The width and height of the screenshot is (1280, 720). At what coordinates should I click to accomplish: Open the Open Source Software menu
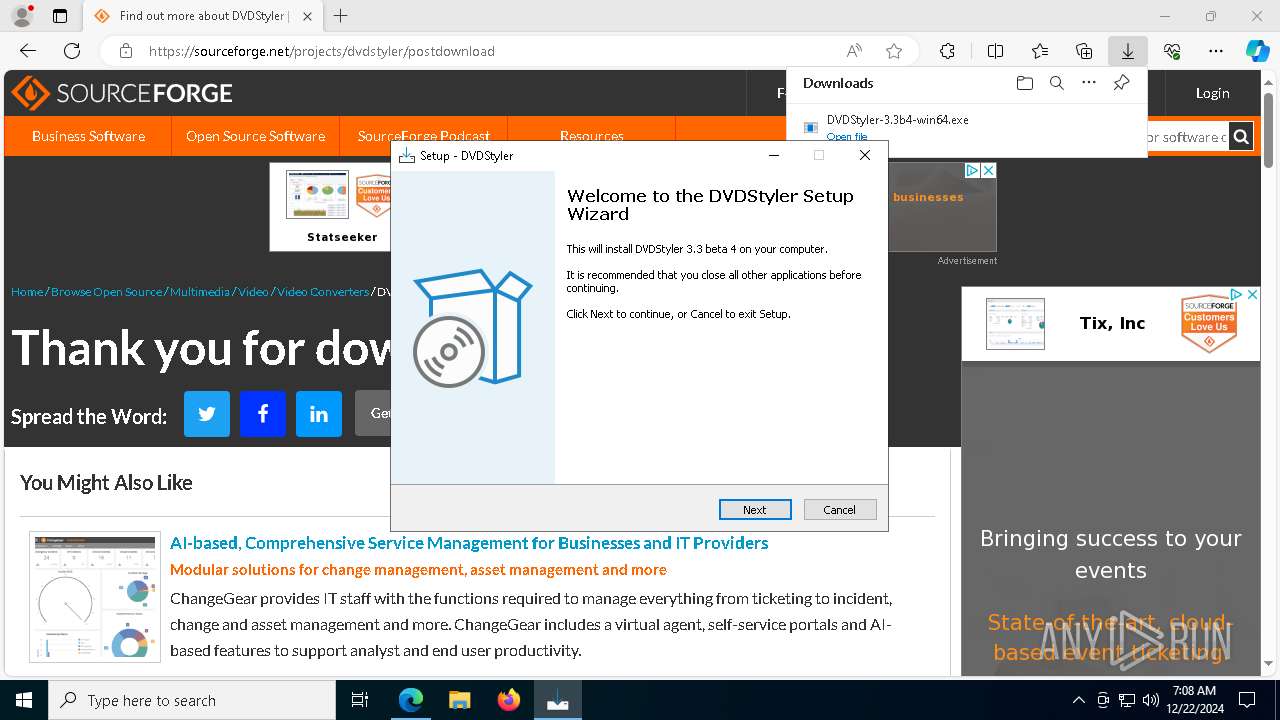pyautogui.click(x=255, y=136)
